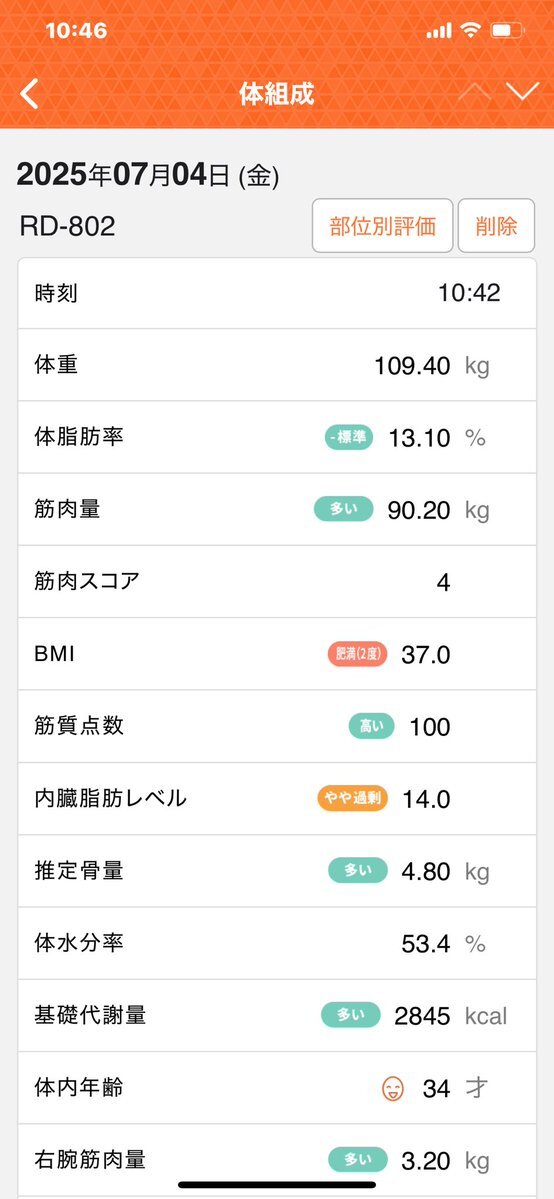Tap the 削除 delete button
This screenshot has height=1199, width=554.
point(497,226)
